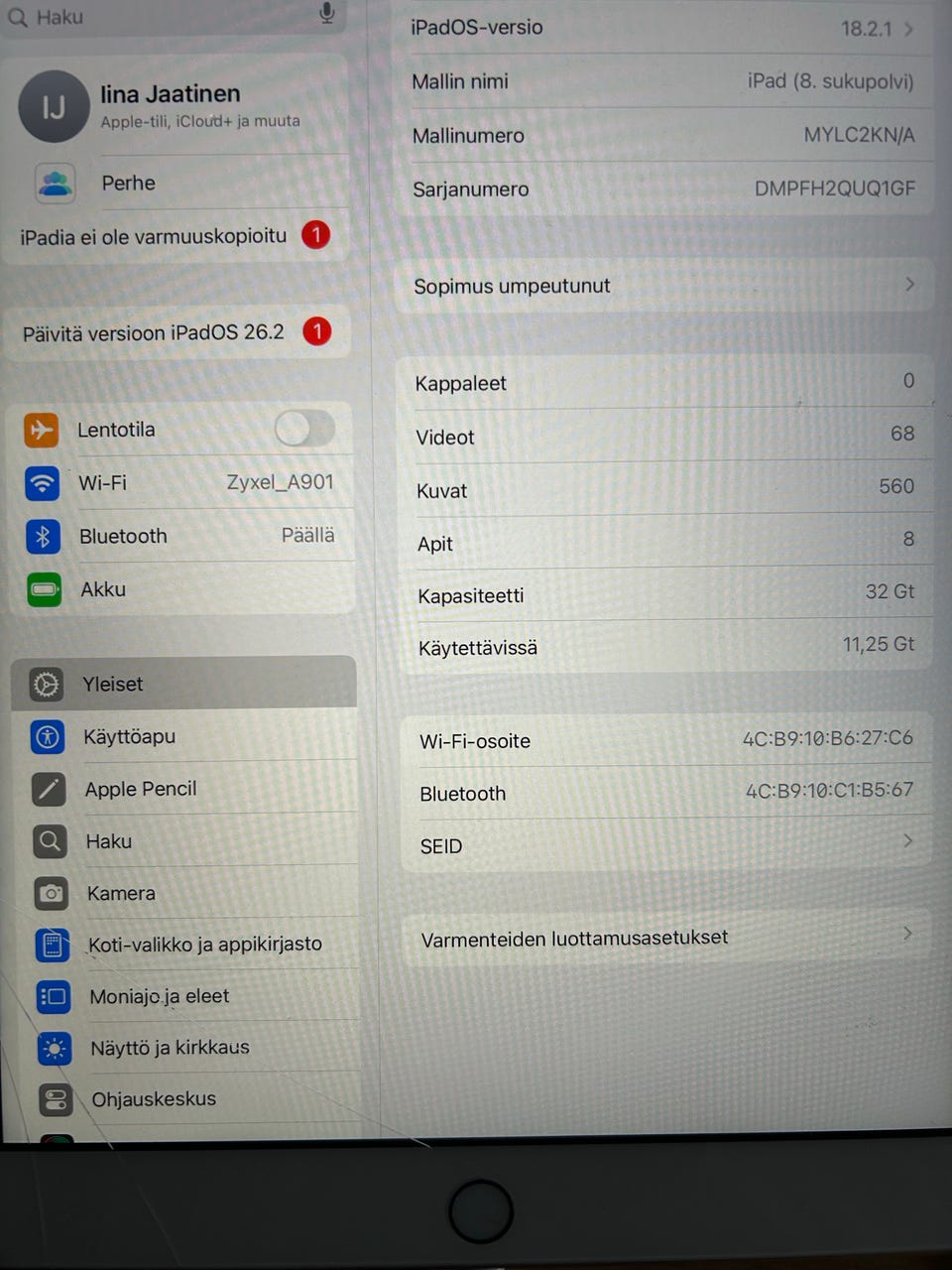The height and width of the screenshot is (1270, 952).
Task: Open Päivitä versioon iPadOS 26.2
Action: pyautogui.click(x=178, y=332)
